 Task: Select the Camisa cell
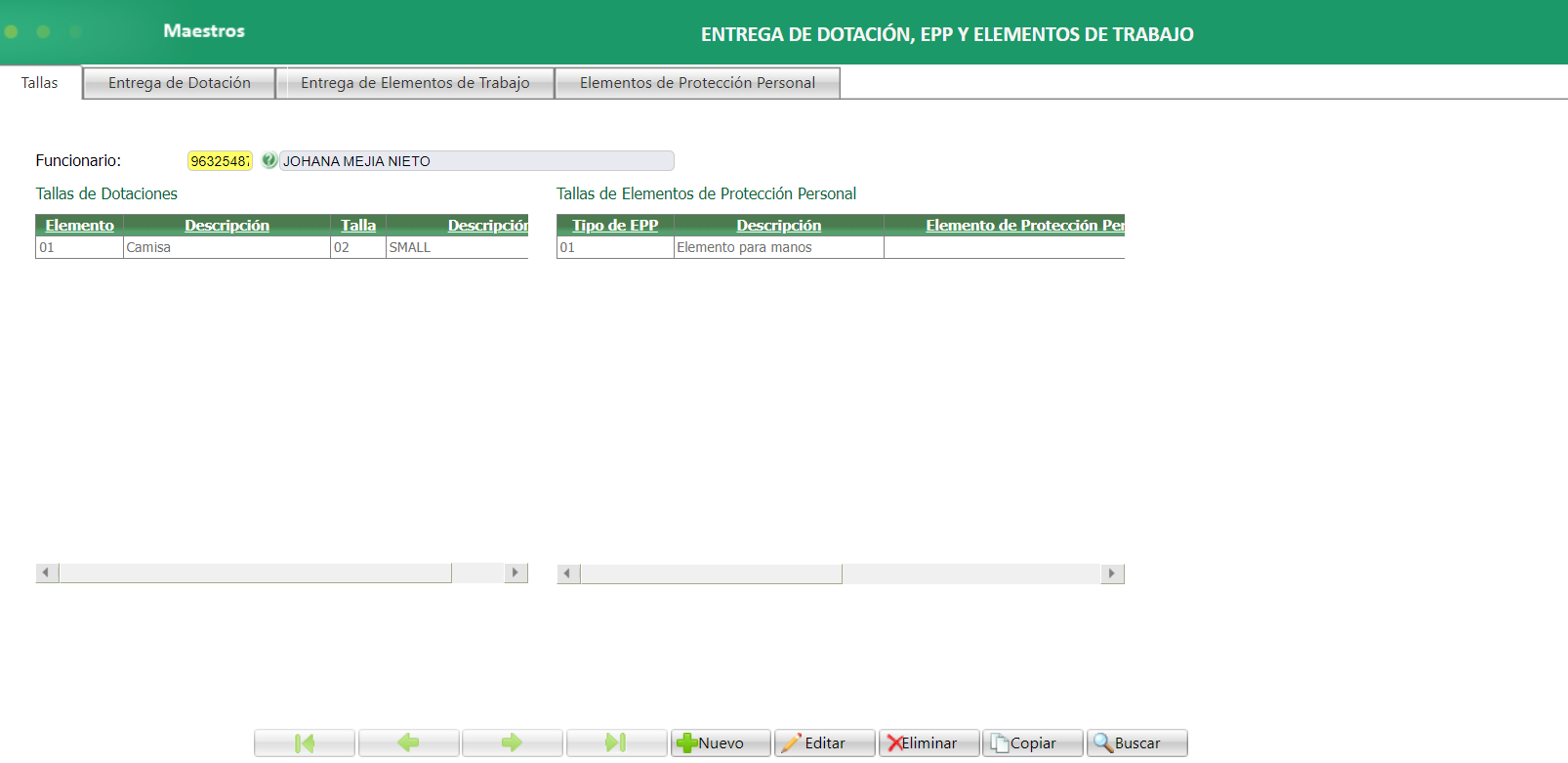click(x=227, y=248)
